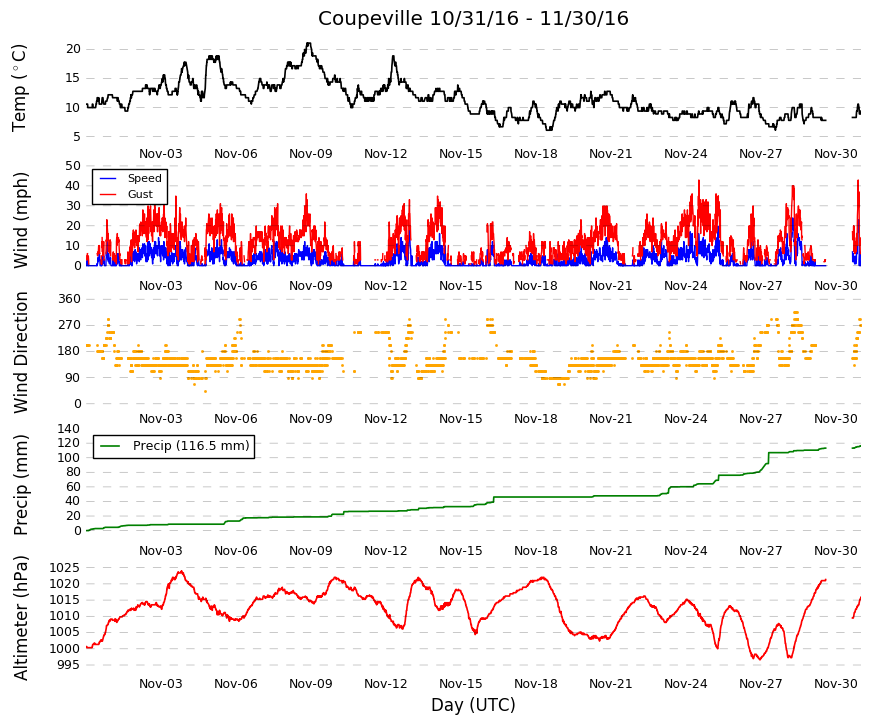871x725 pixels.
Task: Click the Altimeter (hPa) axis label
Action: click(21, 618)
